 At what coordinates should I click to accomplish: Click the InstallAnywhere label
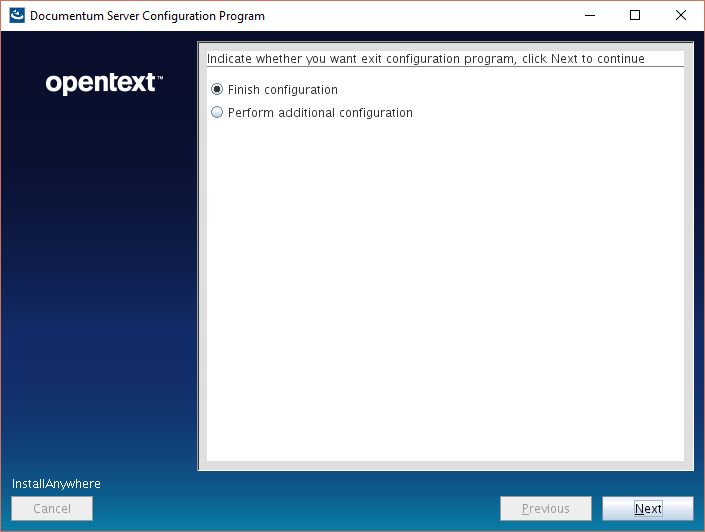(56, 484)
